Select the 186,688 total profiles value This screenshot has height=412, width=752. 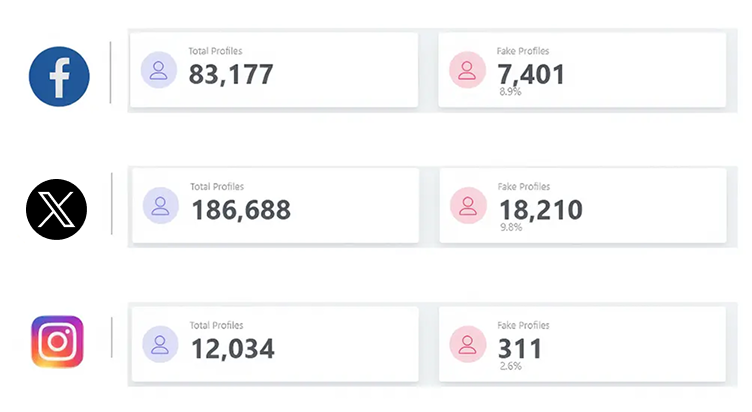[241, 210]
